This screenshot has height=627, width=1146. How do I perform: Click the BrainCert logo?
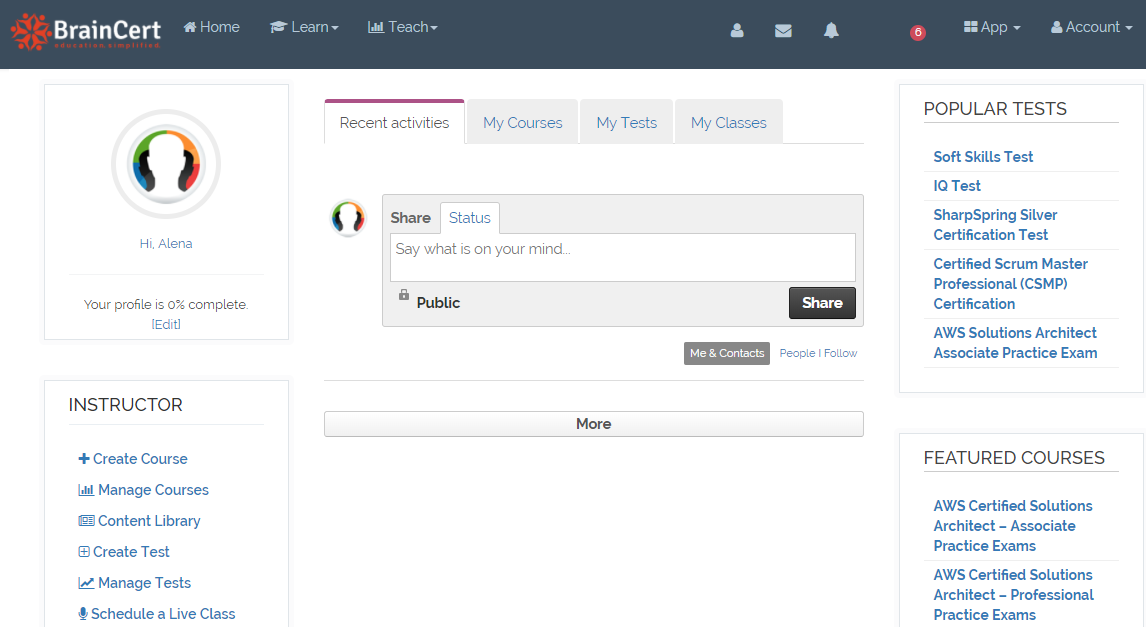pos(86,31)
